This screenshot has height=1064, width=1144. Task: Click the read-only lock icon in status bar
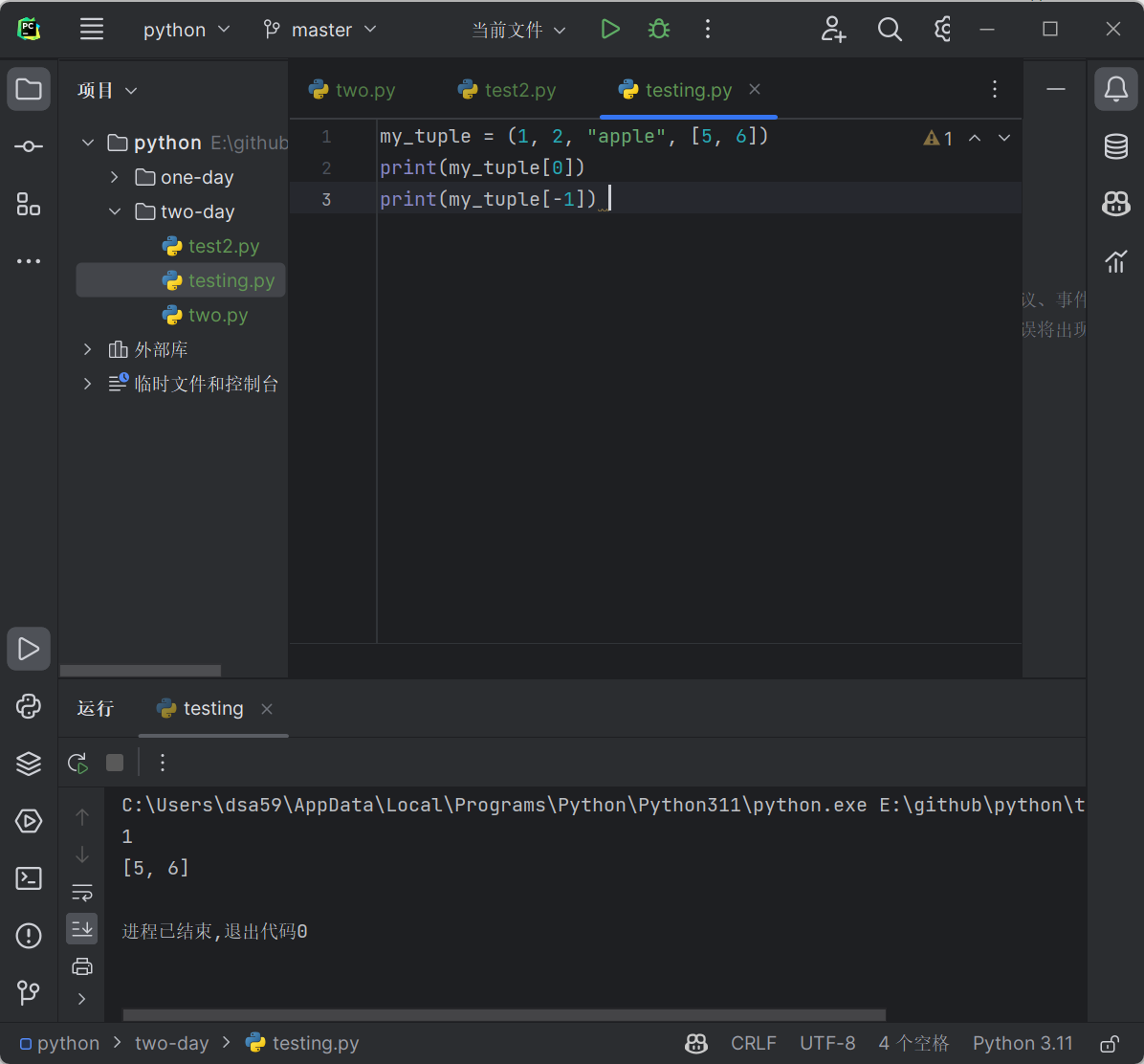[1109, 1044]
